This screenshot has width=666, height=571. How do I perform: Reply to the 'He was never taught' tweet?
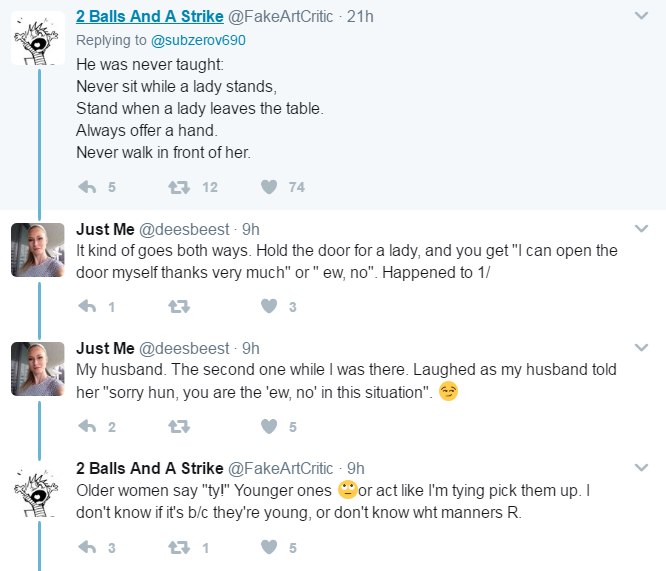click(87, 187)
